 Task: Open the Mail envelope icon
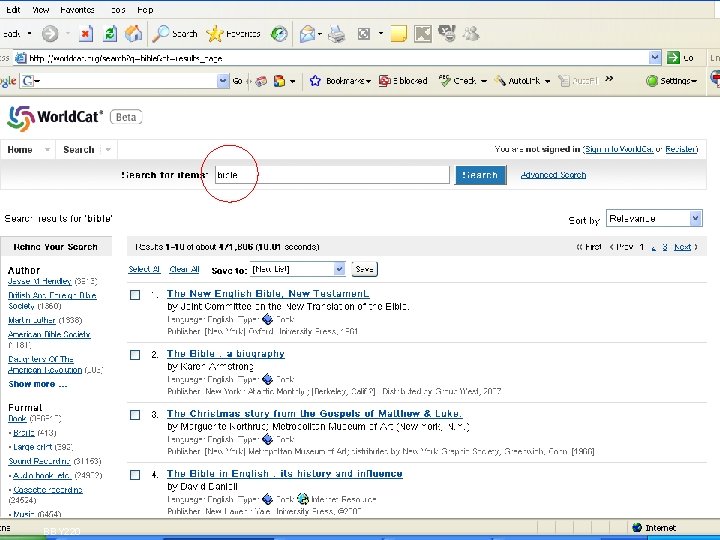coord(307,34)
